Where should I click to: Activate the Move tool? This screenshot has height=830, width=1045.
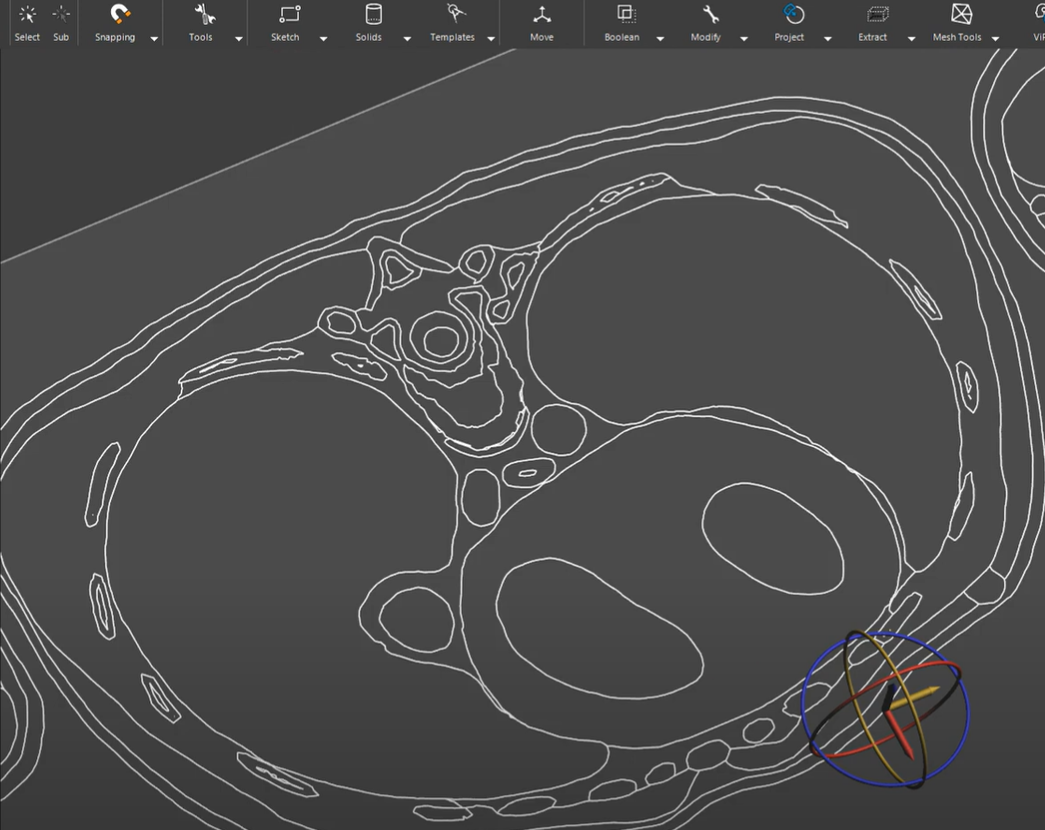pos(541,15)
